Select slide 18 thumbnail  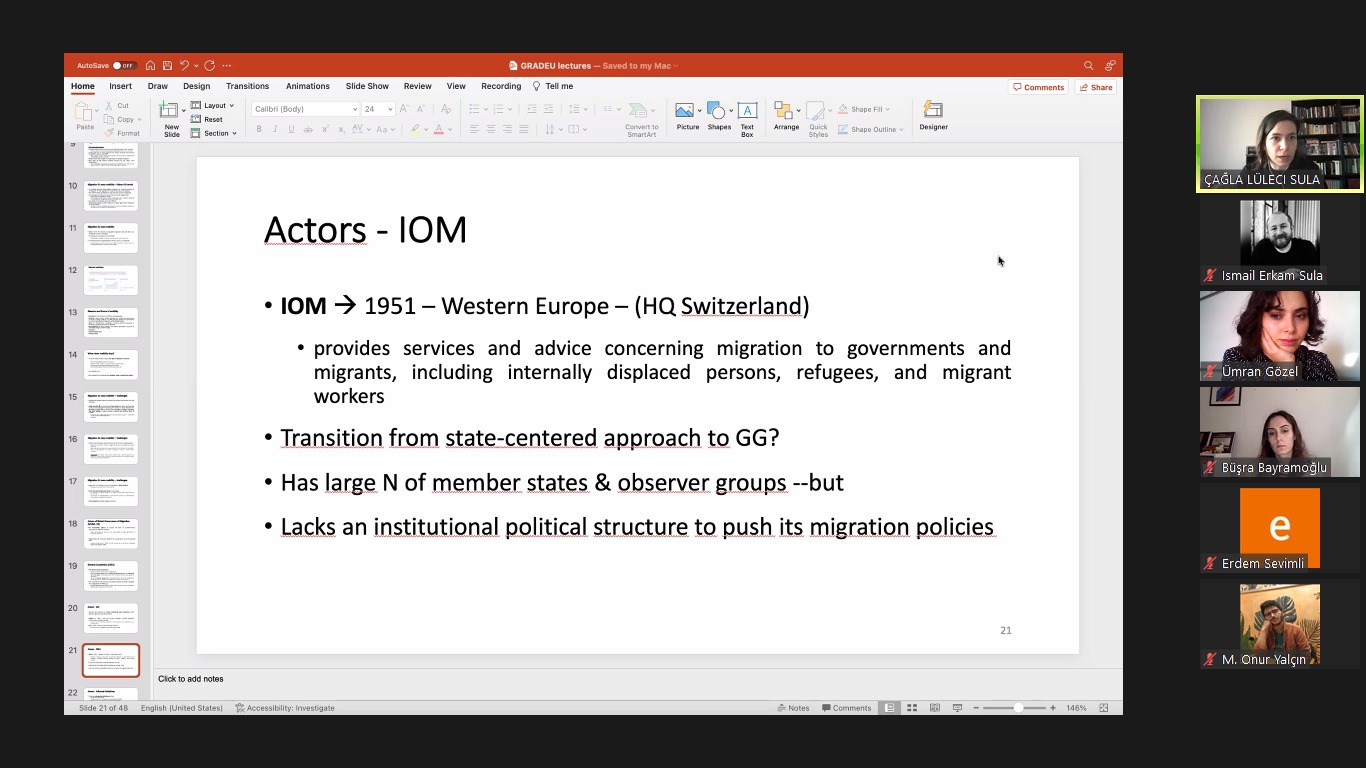[110, 533]
